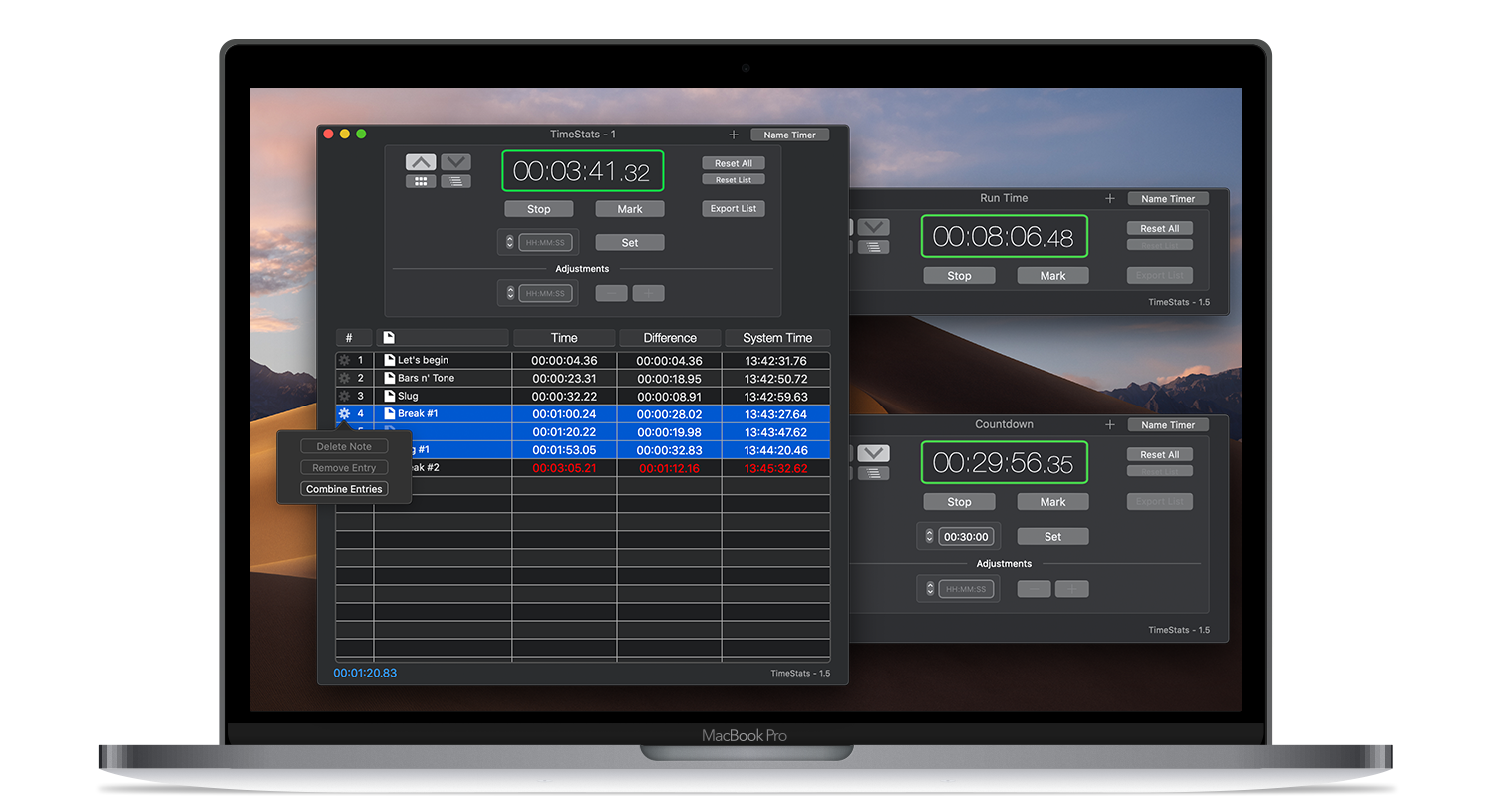1495x812 pixels.
Task: Click Reset List in TimeStats - 1 window
Action: click(734, 180)
